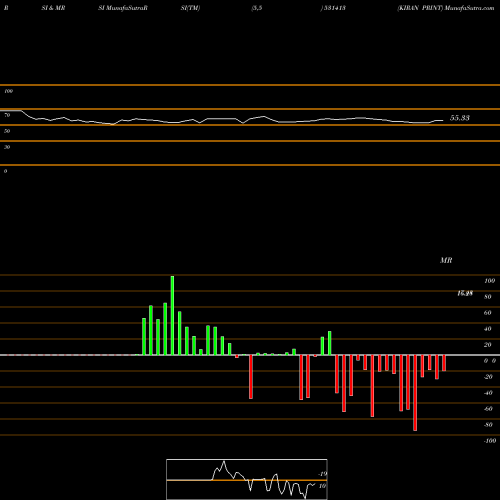Click the 40 label on the MR axis
This screenshot has height=500, width=500.
[488, 329]
